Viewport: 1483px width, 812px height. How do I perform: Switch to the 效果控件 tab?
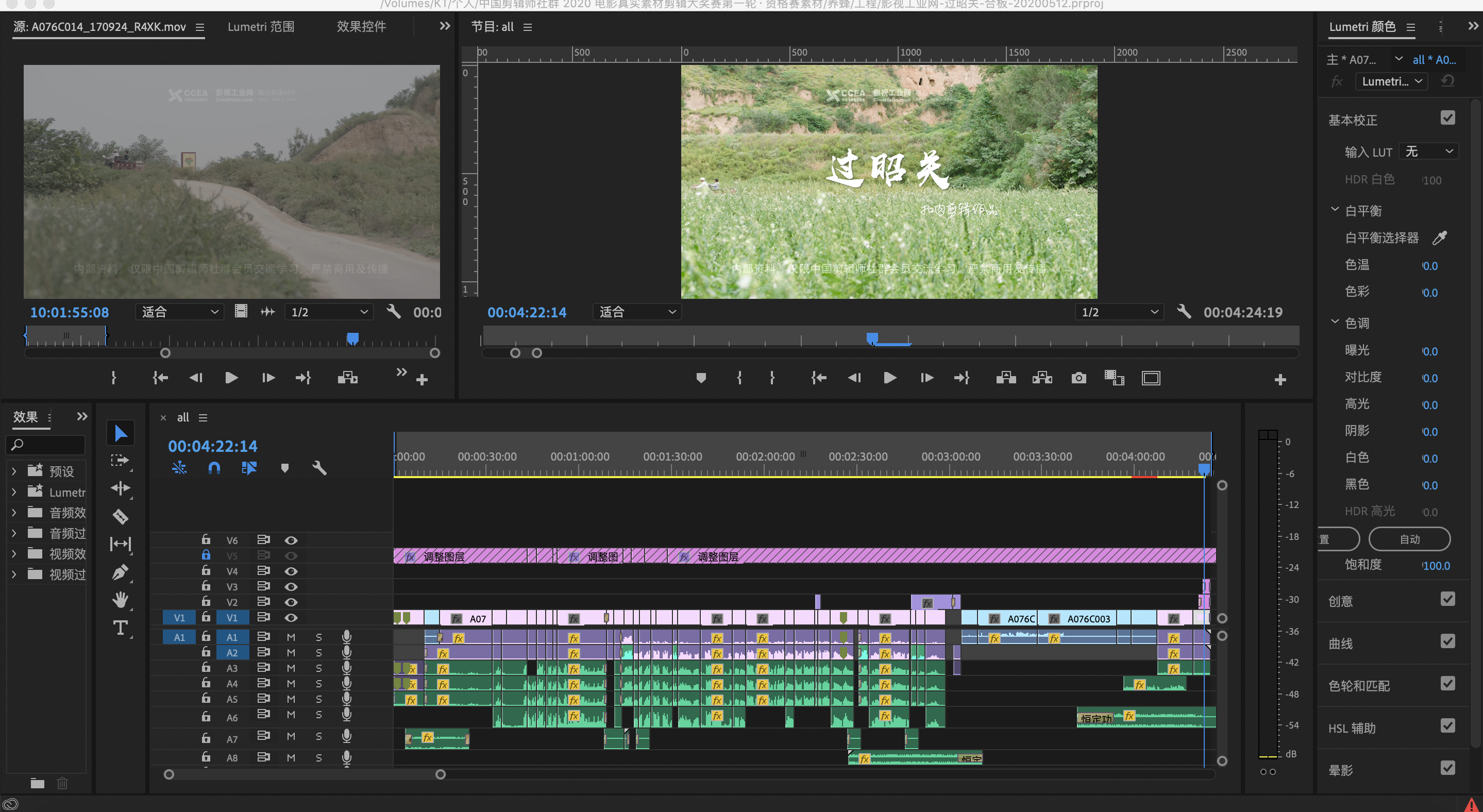click(361, 26)
